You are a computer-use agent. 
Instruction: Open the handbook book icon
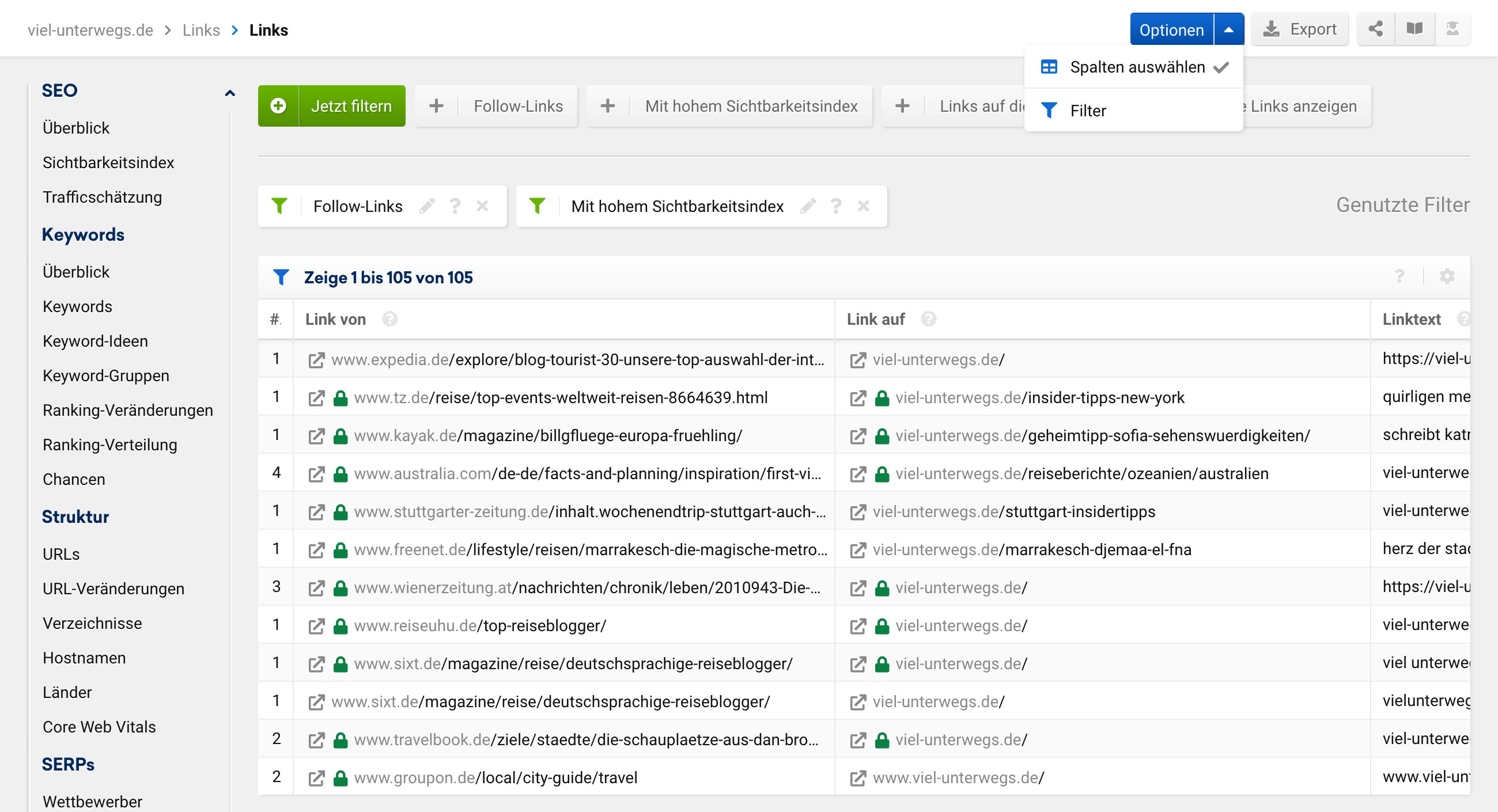click(x=1414, y=29)
